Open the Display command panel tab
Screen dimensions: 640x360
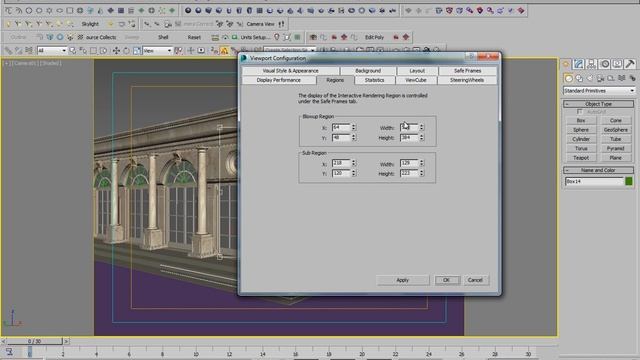(x=617, y=64)
